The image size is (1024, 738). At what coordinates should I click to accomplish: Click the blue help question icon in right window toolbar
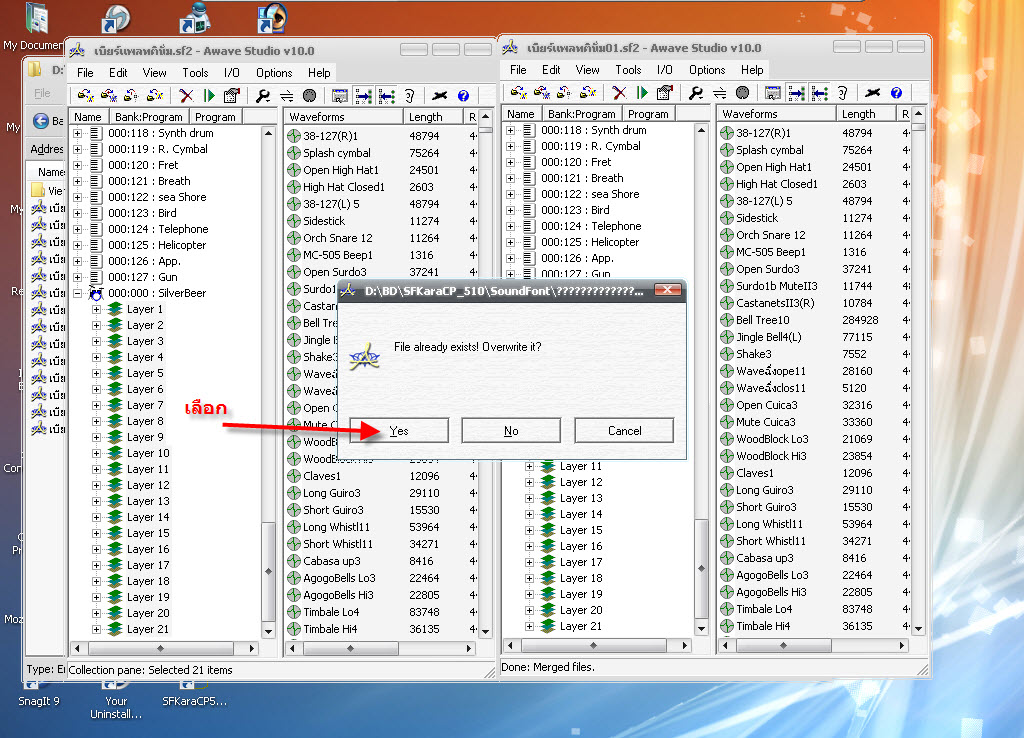coord(897,93)
